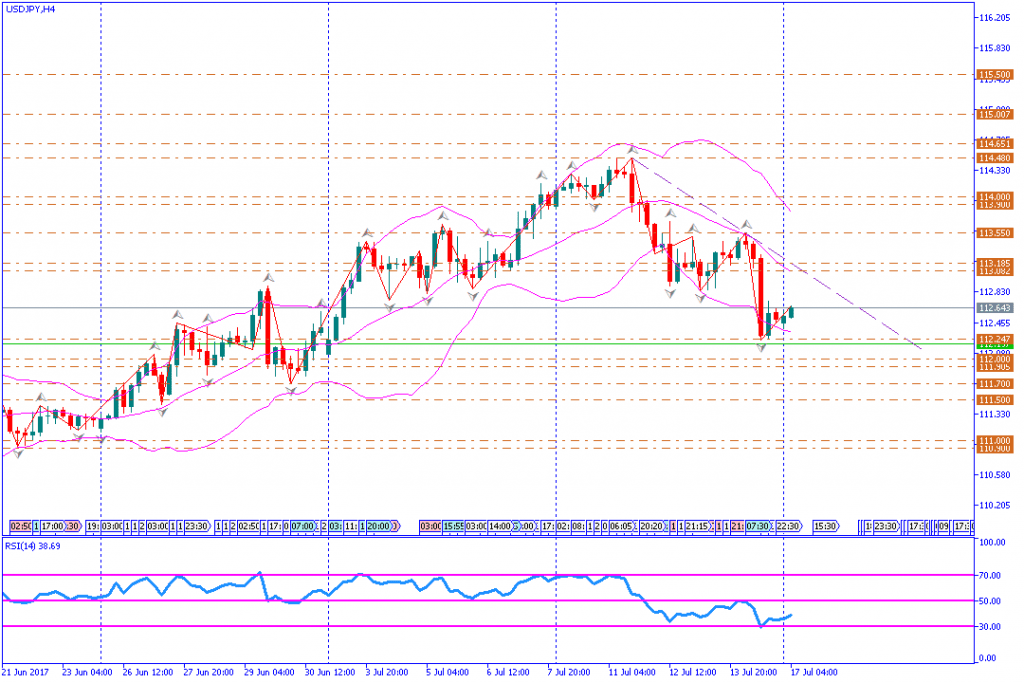This screenshot has width=1024, height=683.
Task: Select the 111.000 price level label
Action: [995, 441]
